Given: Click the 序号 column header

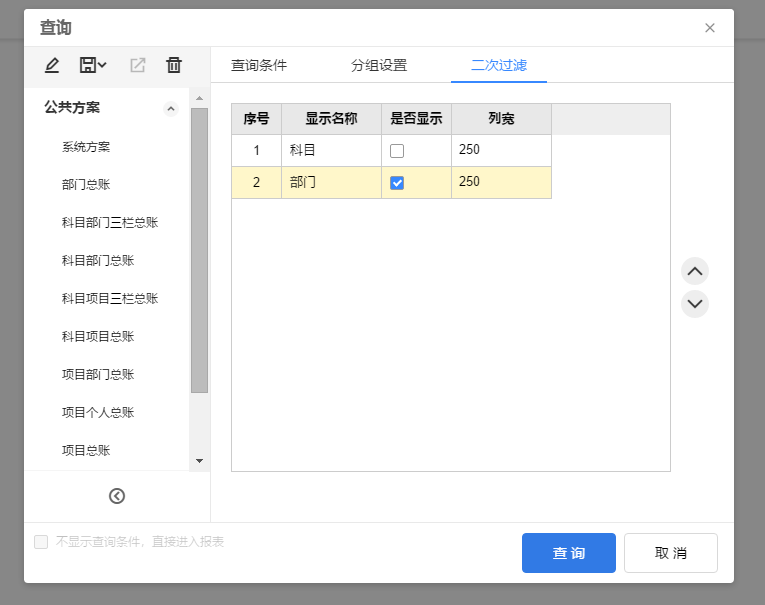Looking at the screenshot, I should [x=257, y=119].
